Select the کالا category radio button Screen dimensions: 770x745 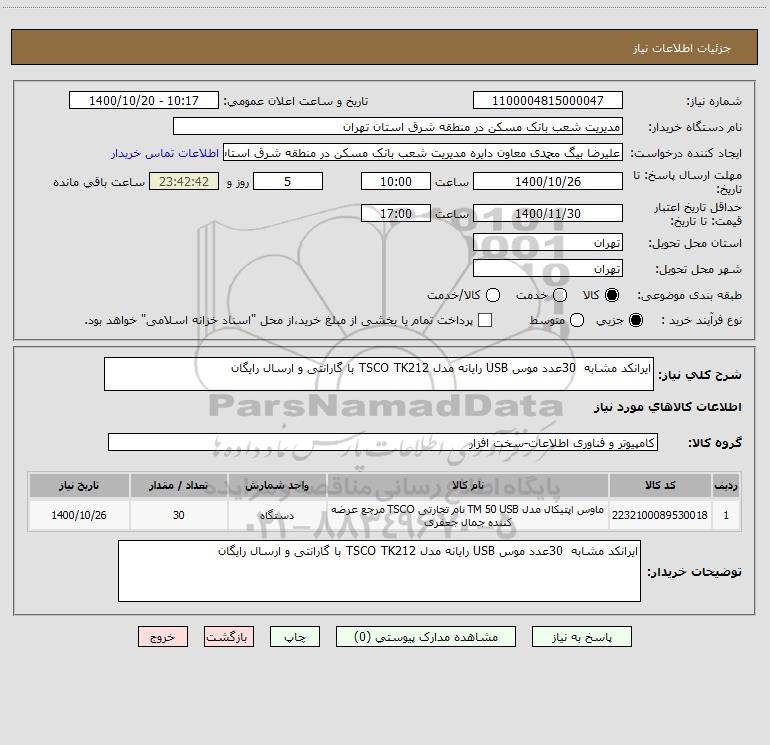pos(612,295)
